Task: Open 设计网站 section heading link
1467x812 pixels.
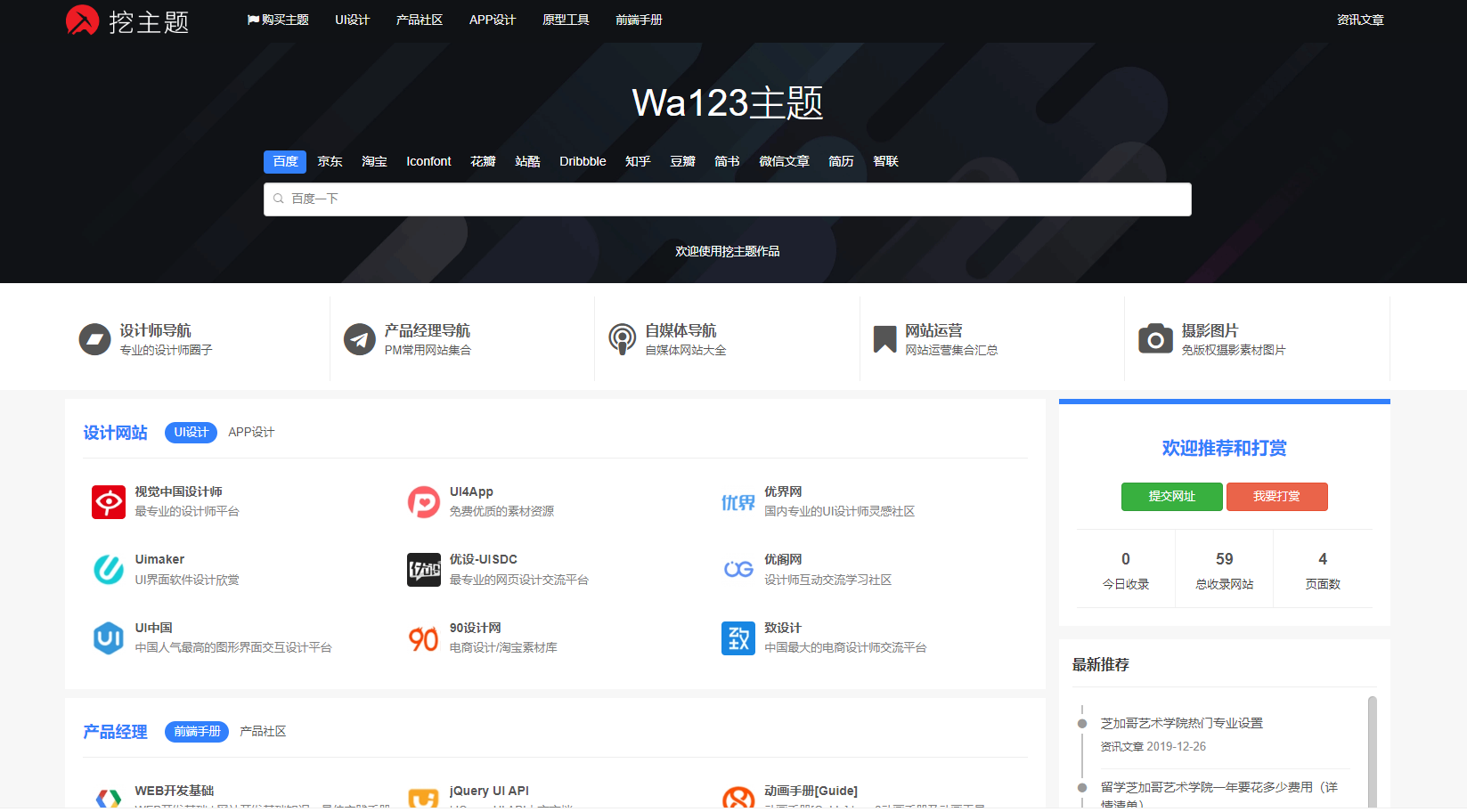Action: (116, 433)
